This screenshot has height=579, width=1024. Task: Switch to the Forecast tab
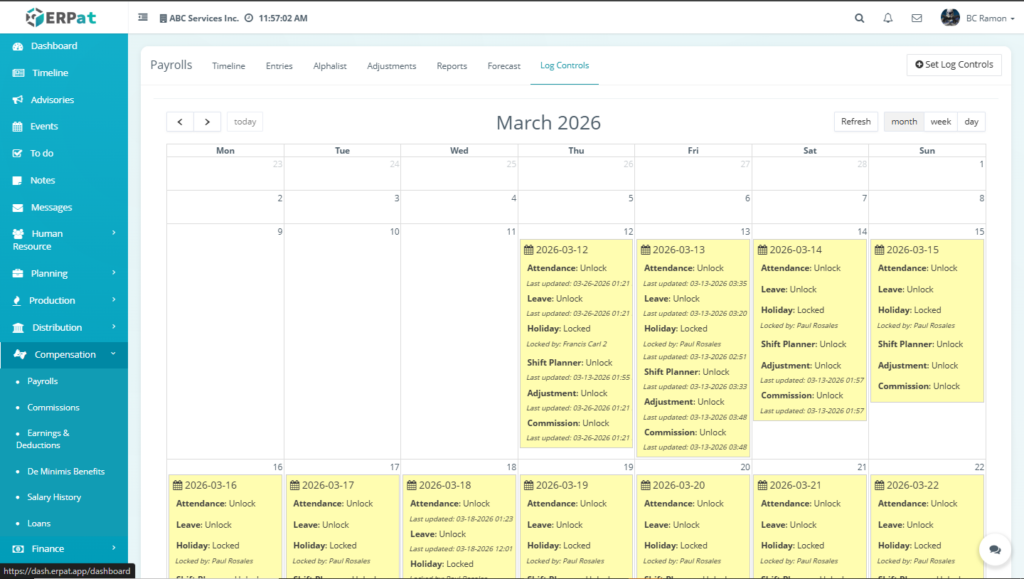click(504, 66)
